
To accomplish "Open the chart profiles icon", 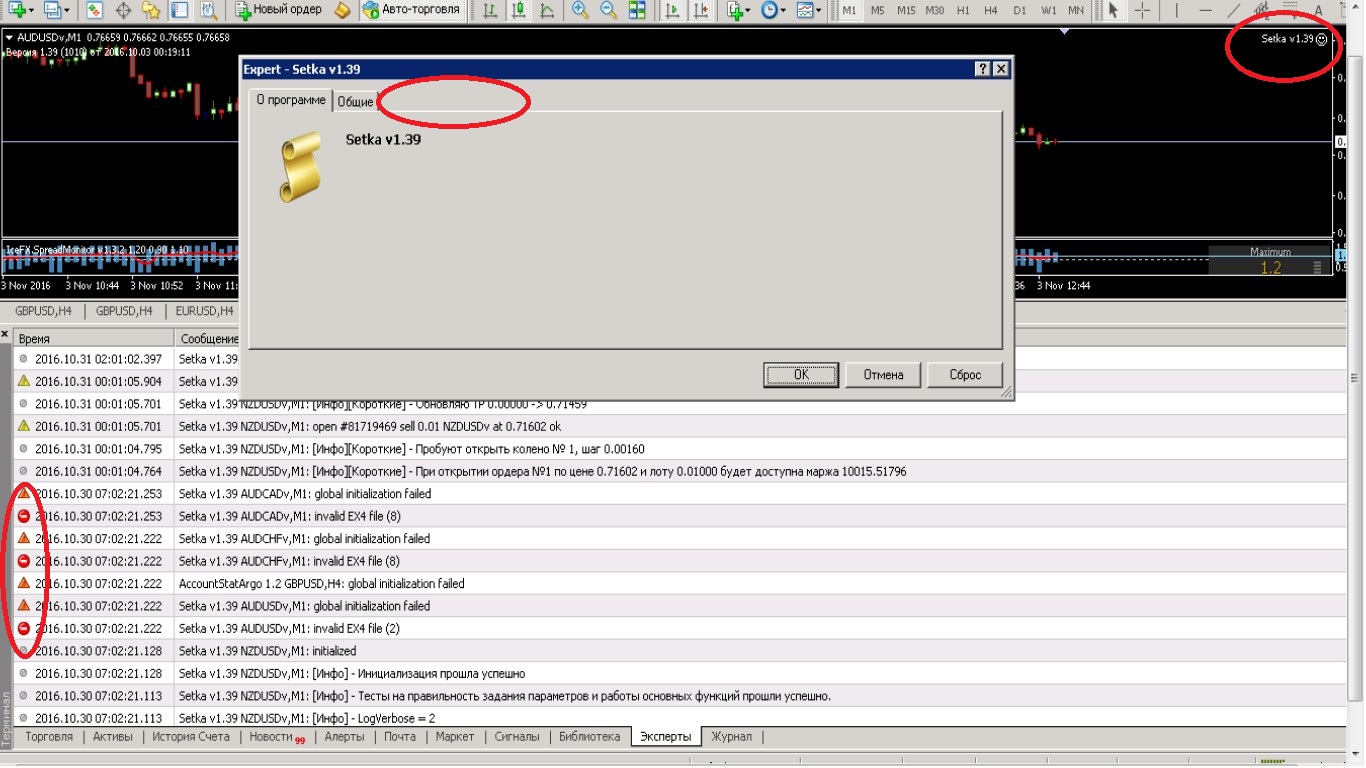I will pyautogui.click(x=52, y=10).
